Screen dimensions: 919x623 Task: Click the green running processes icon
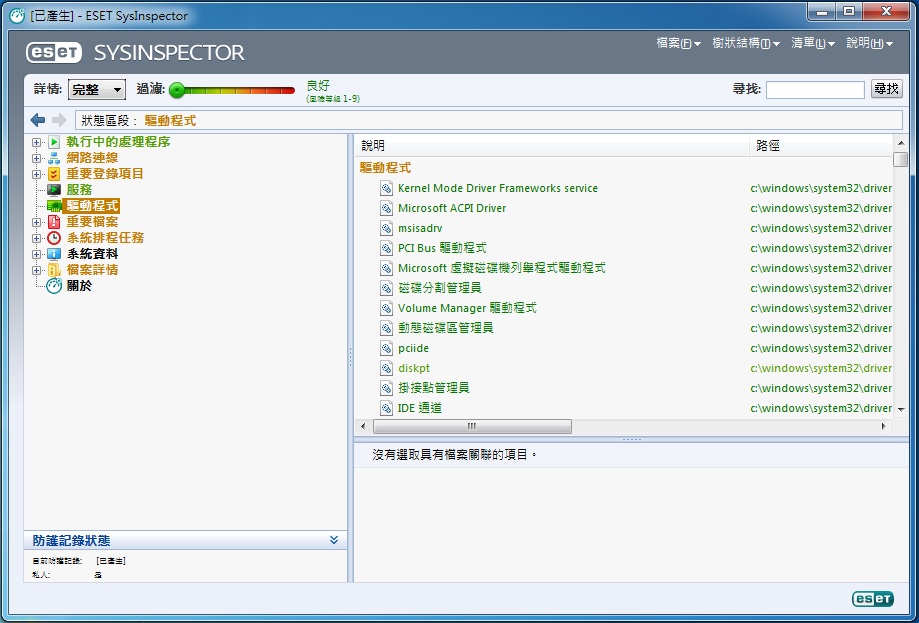coord(54,142)
